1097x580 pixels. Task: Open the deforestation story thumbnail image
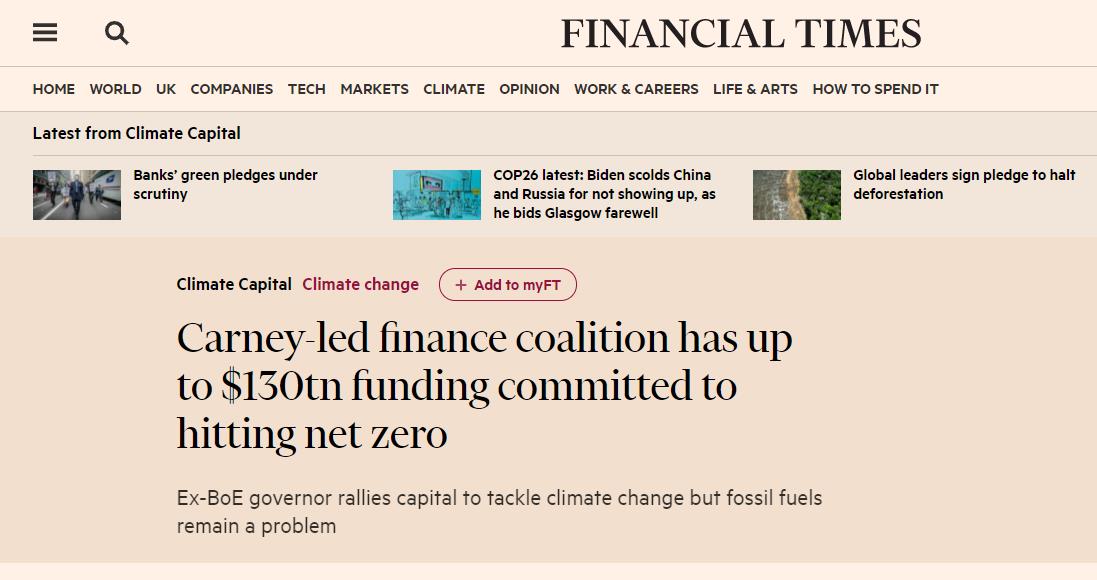(797, 194)
